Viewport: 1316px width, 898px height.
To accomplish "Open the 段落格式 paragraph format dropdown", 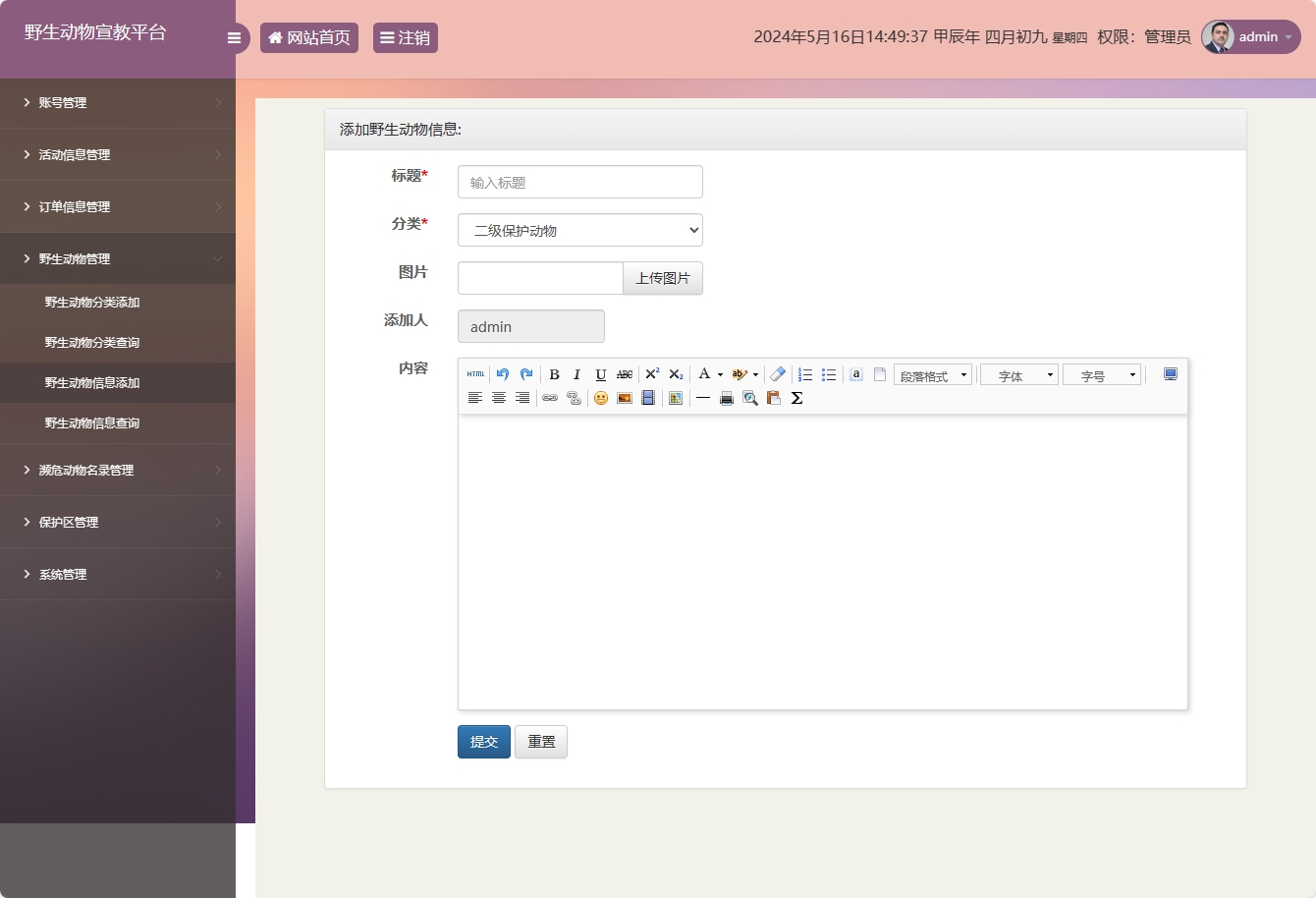I will coord(933,375).
